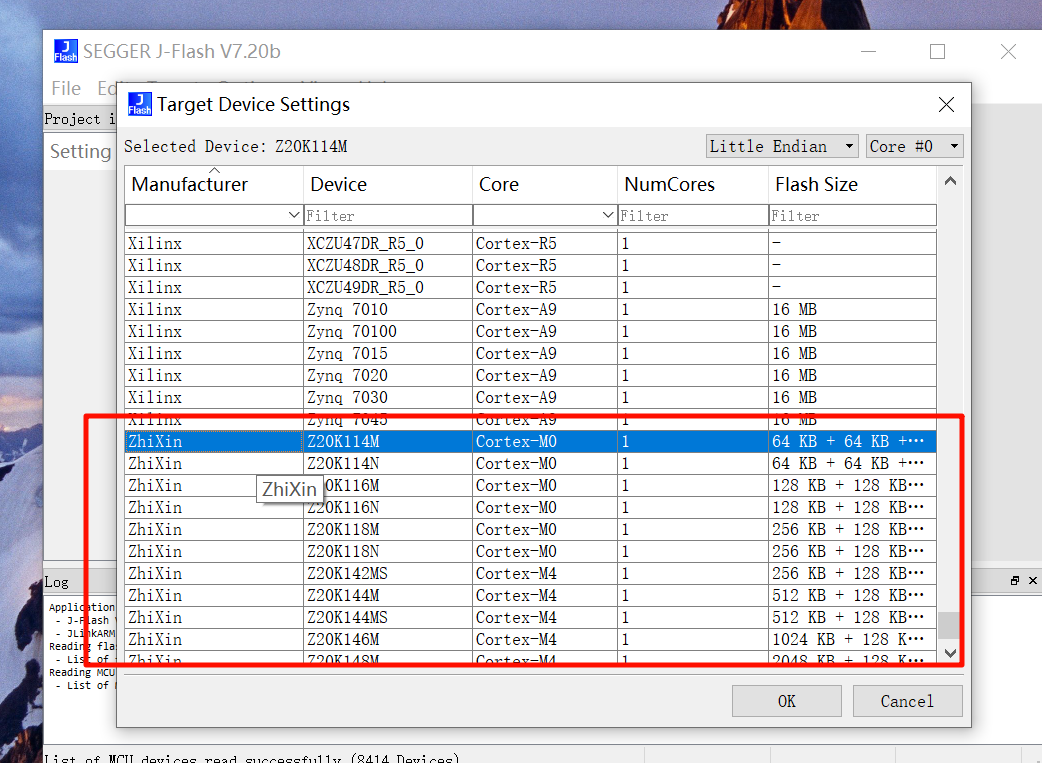Select the Zynq 7010 device row
The height and width of the screenshot is (763, 1042).
(530, 309)
